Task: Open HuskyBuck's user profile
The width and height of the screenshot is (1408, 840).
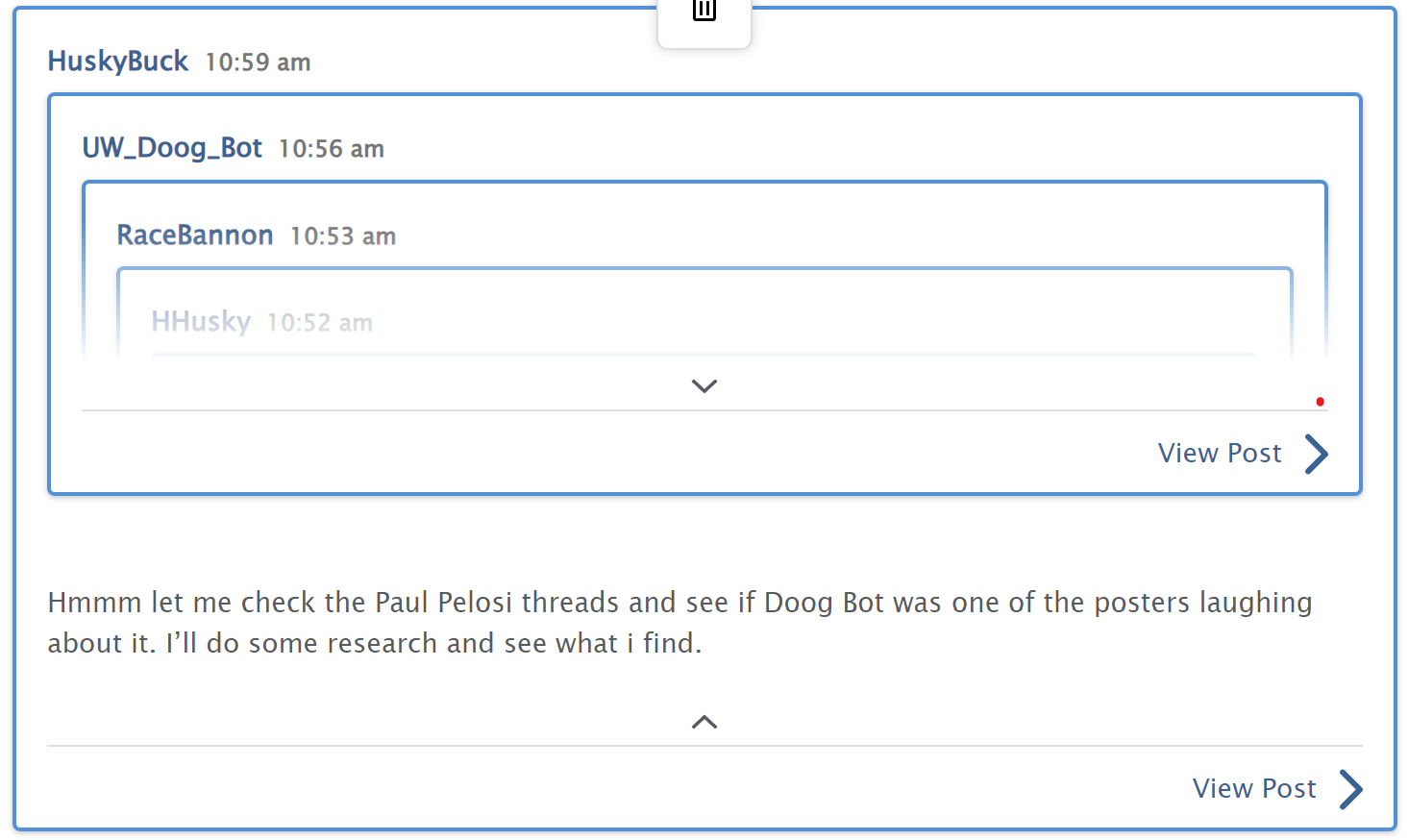Action: (118, 62)
